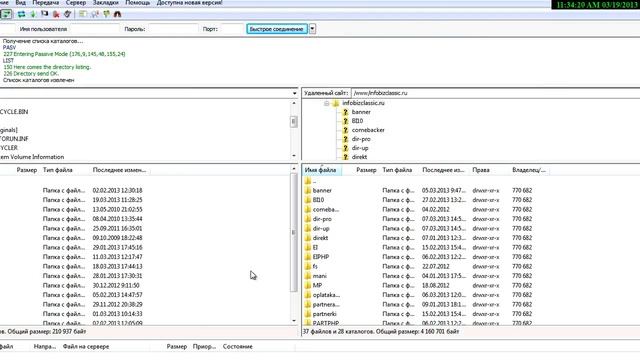Click the ВI10 folder icon in remote list
Image resolution: width=640 pixels, height=360 pixels.
point(308,200)
